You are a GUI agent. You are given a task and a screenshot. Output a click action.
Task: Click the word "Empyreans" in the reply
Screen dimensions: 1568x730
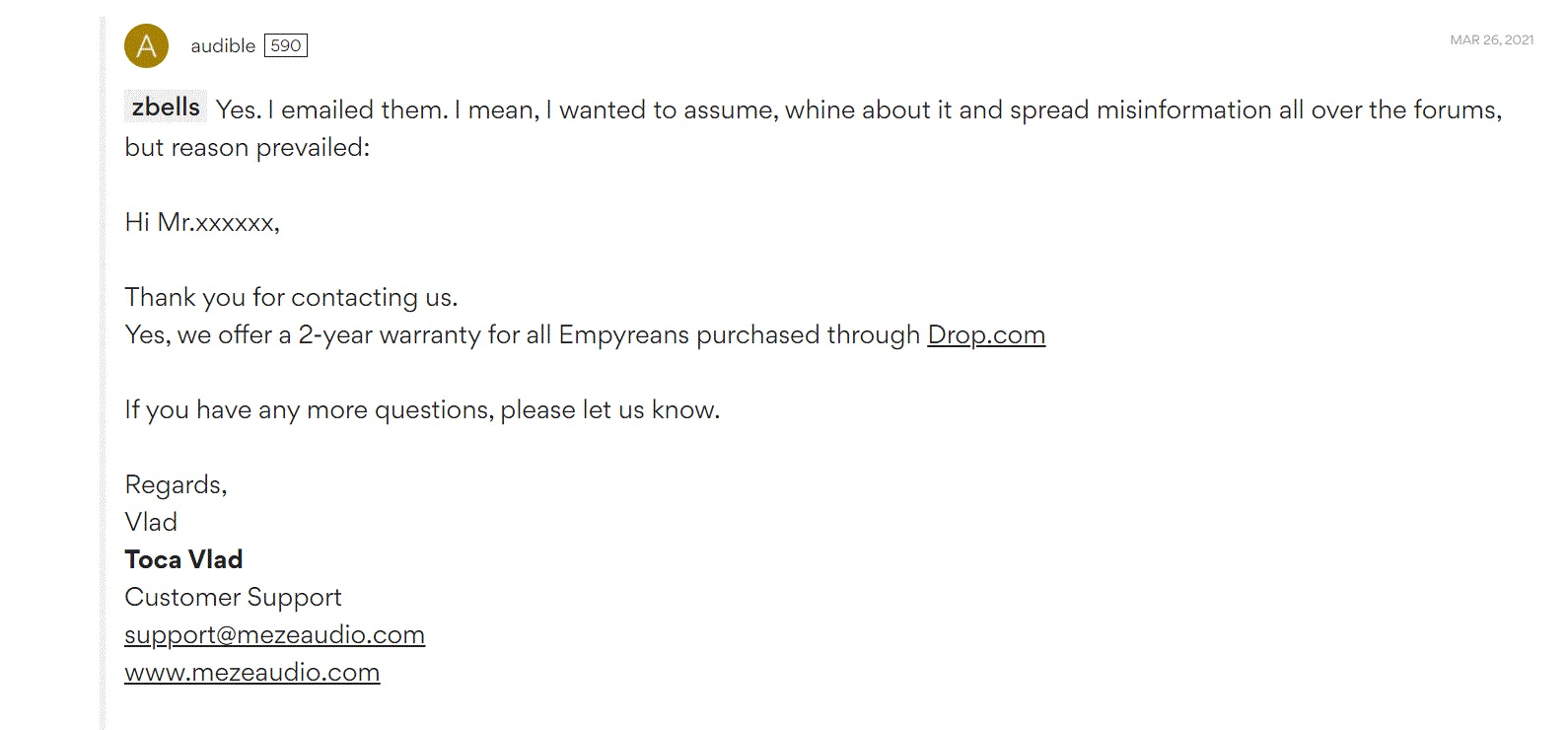(x=623, y=335)
